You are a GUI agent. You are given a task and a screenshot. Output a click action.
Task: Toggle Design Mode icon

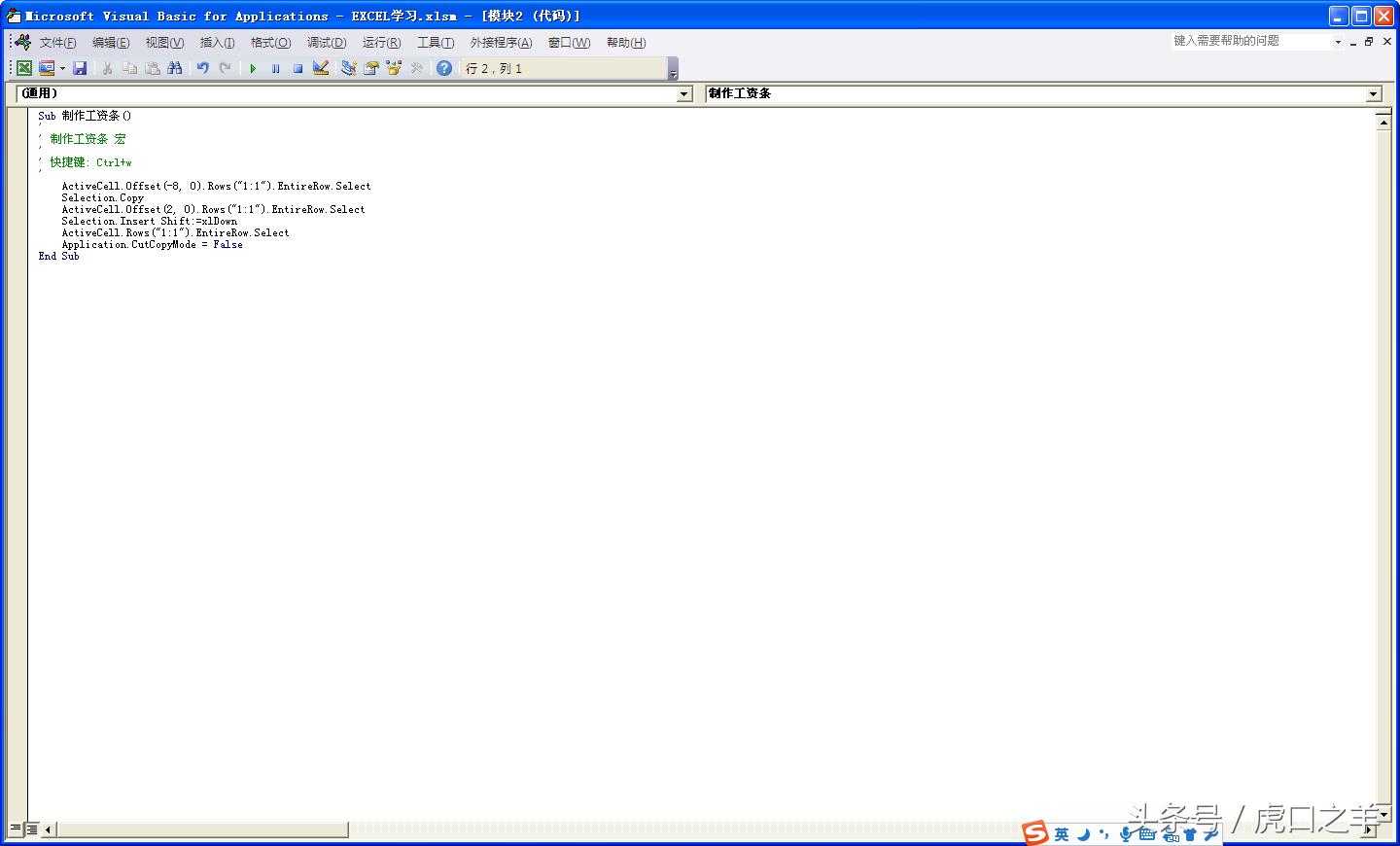[x=321, y=68]
